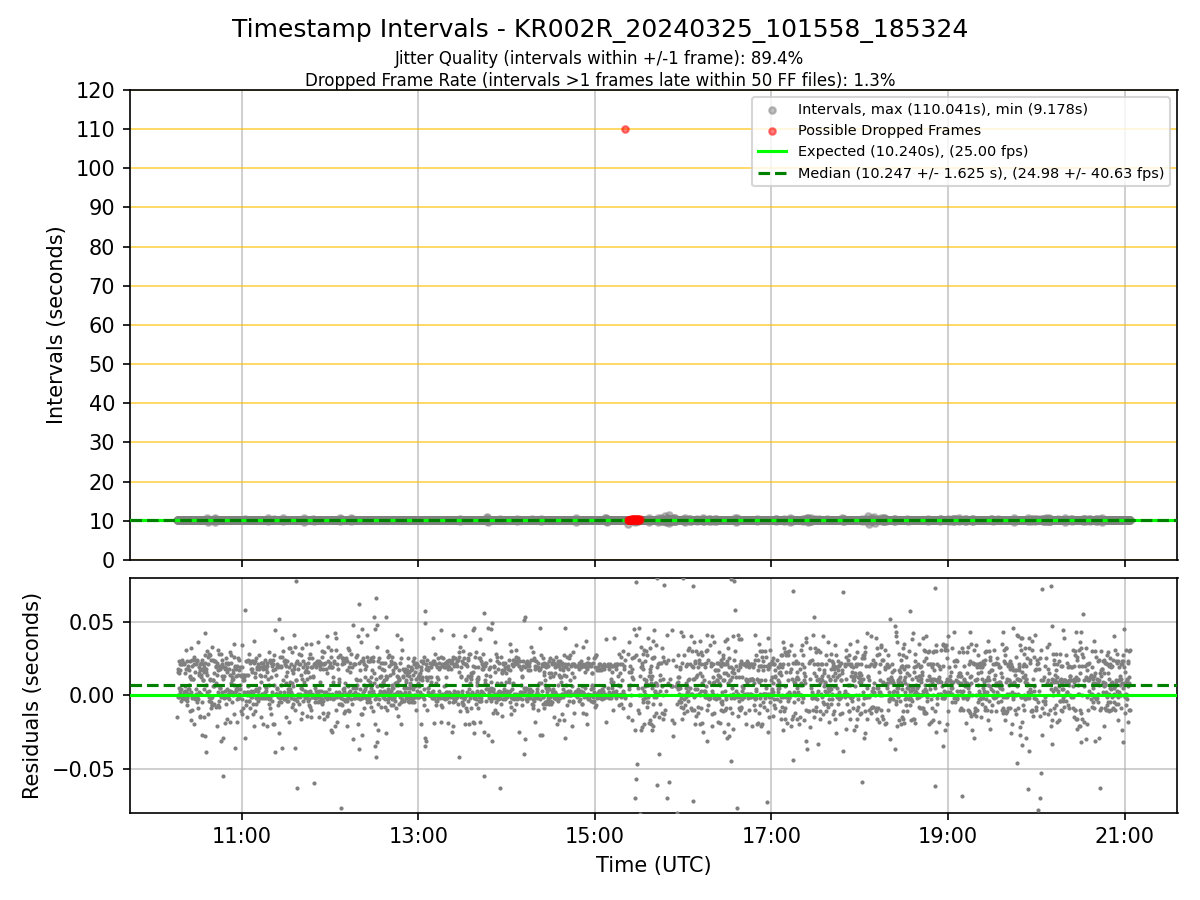The height and width of the screenshot is (900, 1200).
Task: Click the x-axis tick label '15:00'
Action: pos(595,834)
